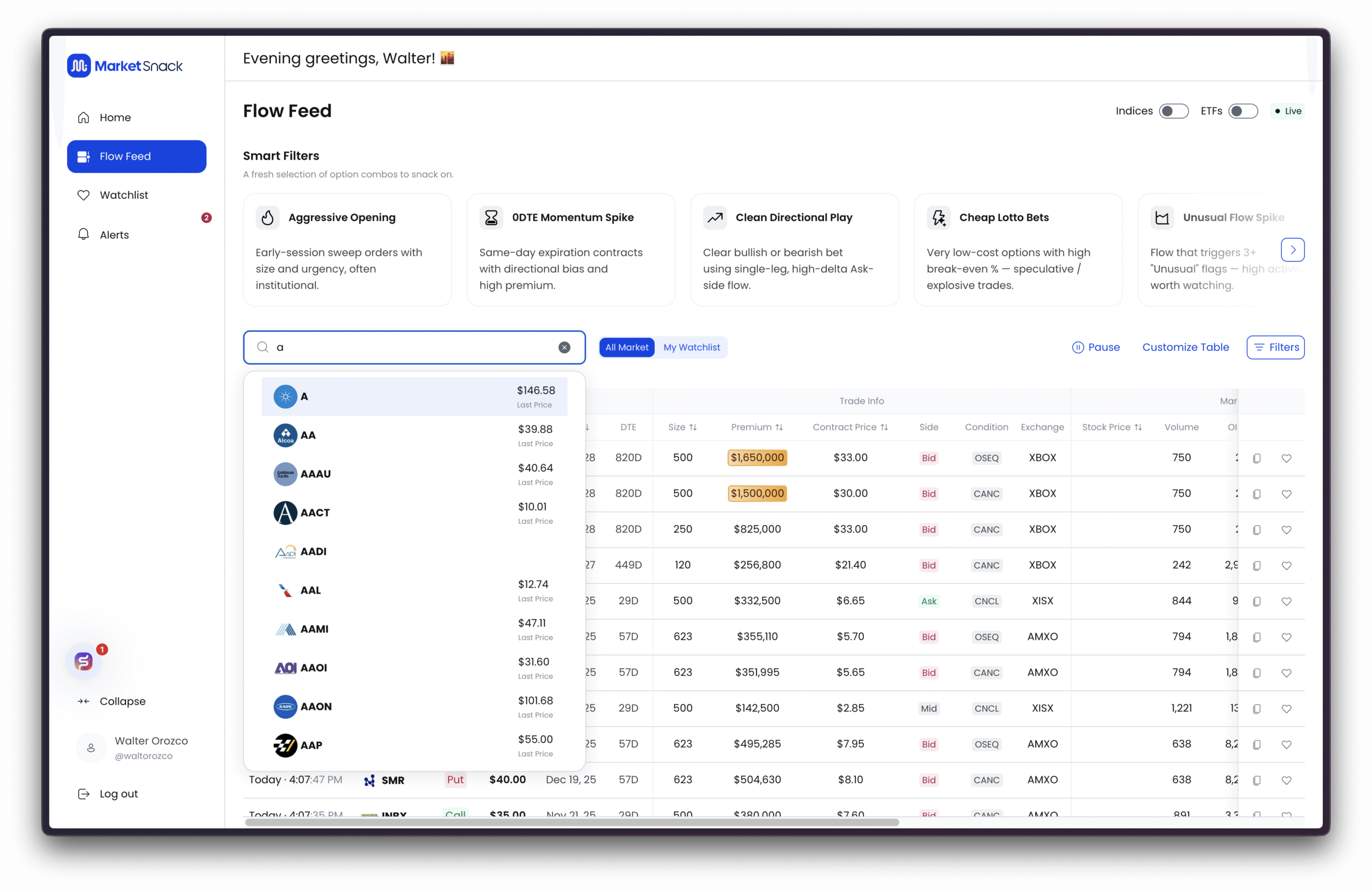Image resolution: width=1372 pixels, height=891 pixels.
Task: Click the Log out icon
Action: tap(84, 793)
